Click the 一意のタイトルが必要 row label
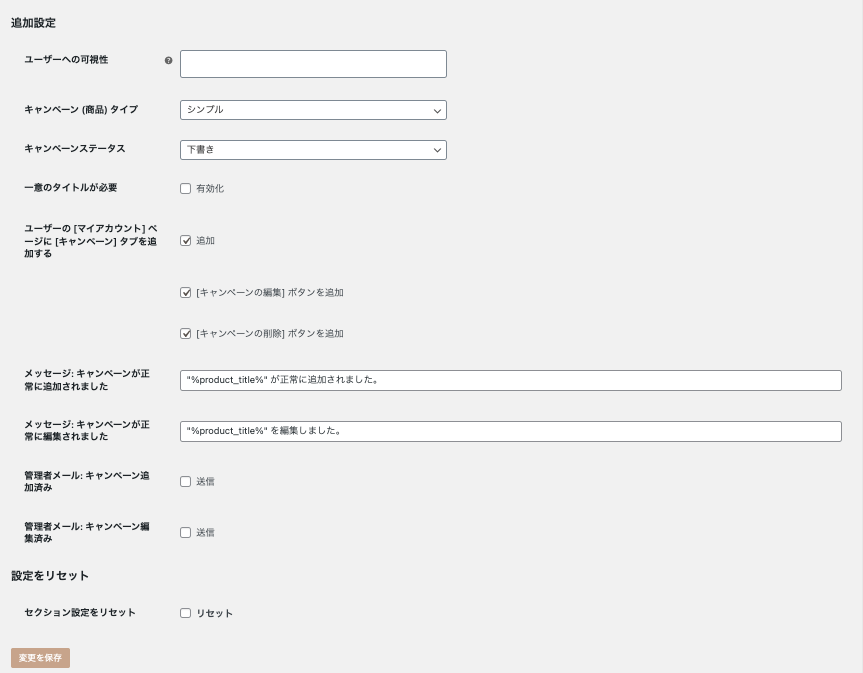 point(71,187)
